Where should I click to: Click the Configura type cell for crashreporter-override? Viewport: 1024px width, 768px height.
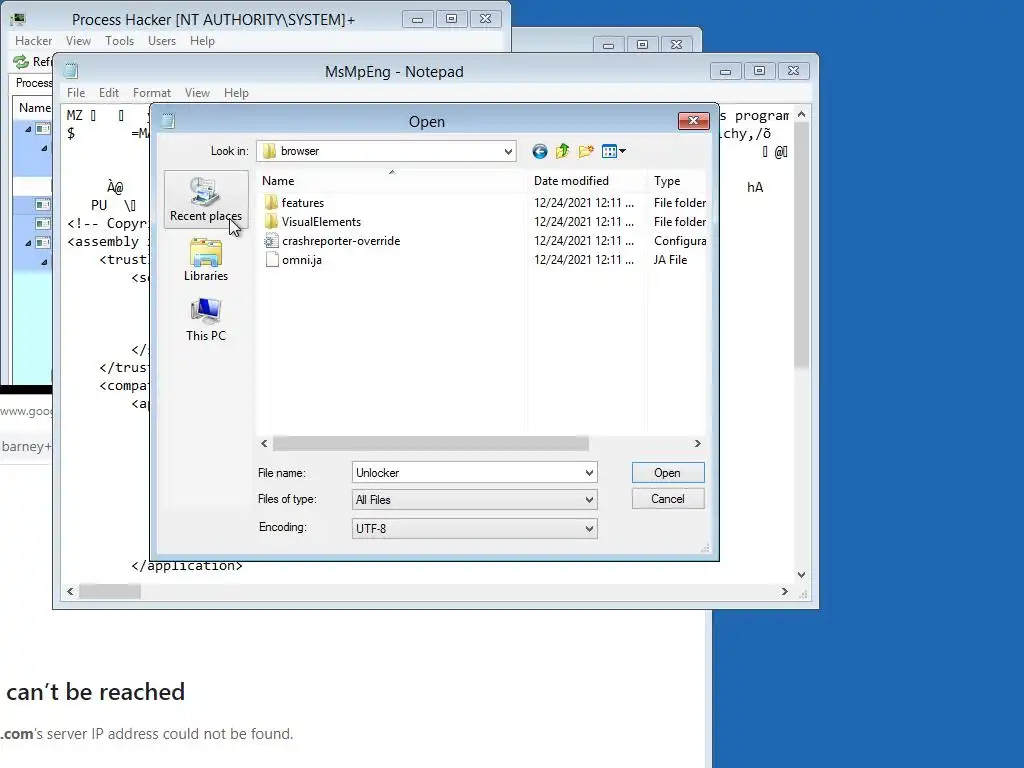pos(680,240)
